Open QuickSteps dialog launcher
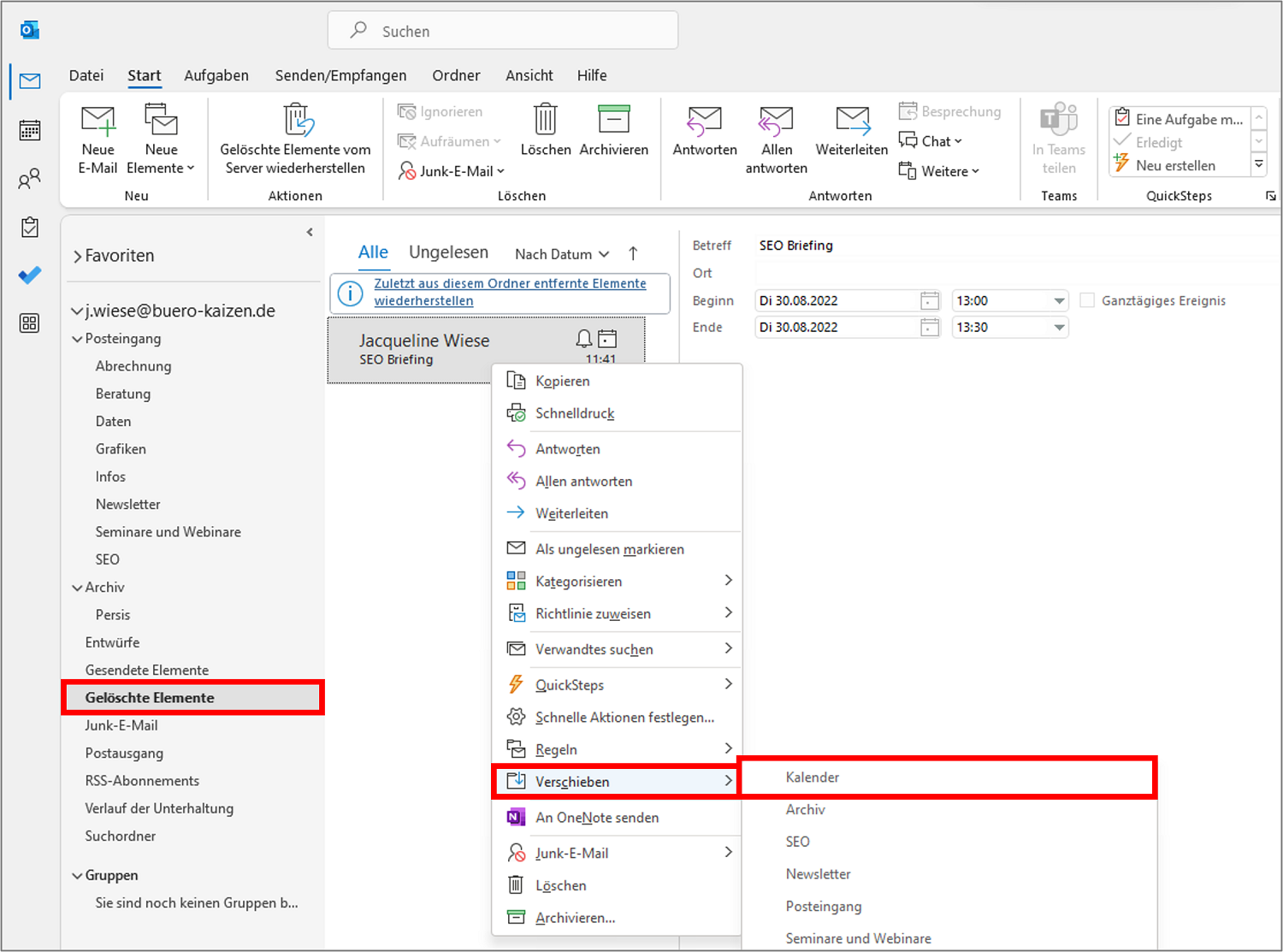The image size is (1283, 952). [1271, 196]
